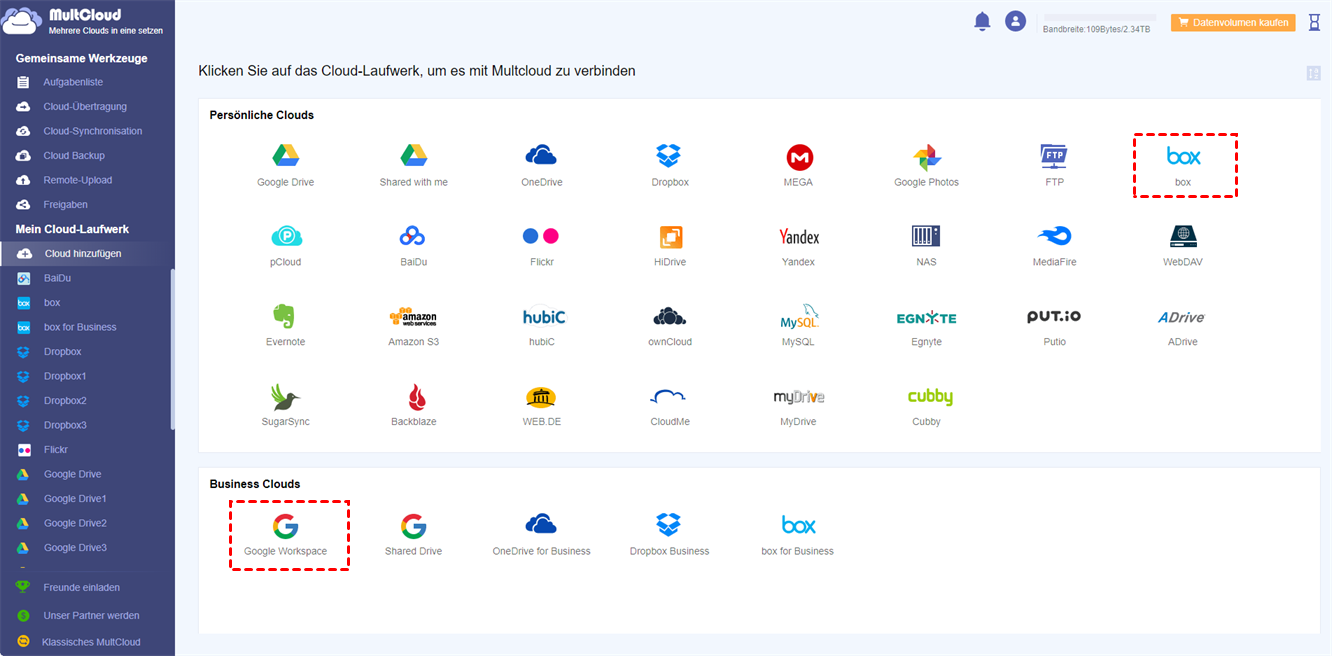Add MySQL connection
This screenshot has height=656, width=1332.
tap(798, 326)
